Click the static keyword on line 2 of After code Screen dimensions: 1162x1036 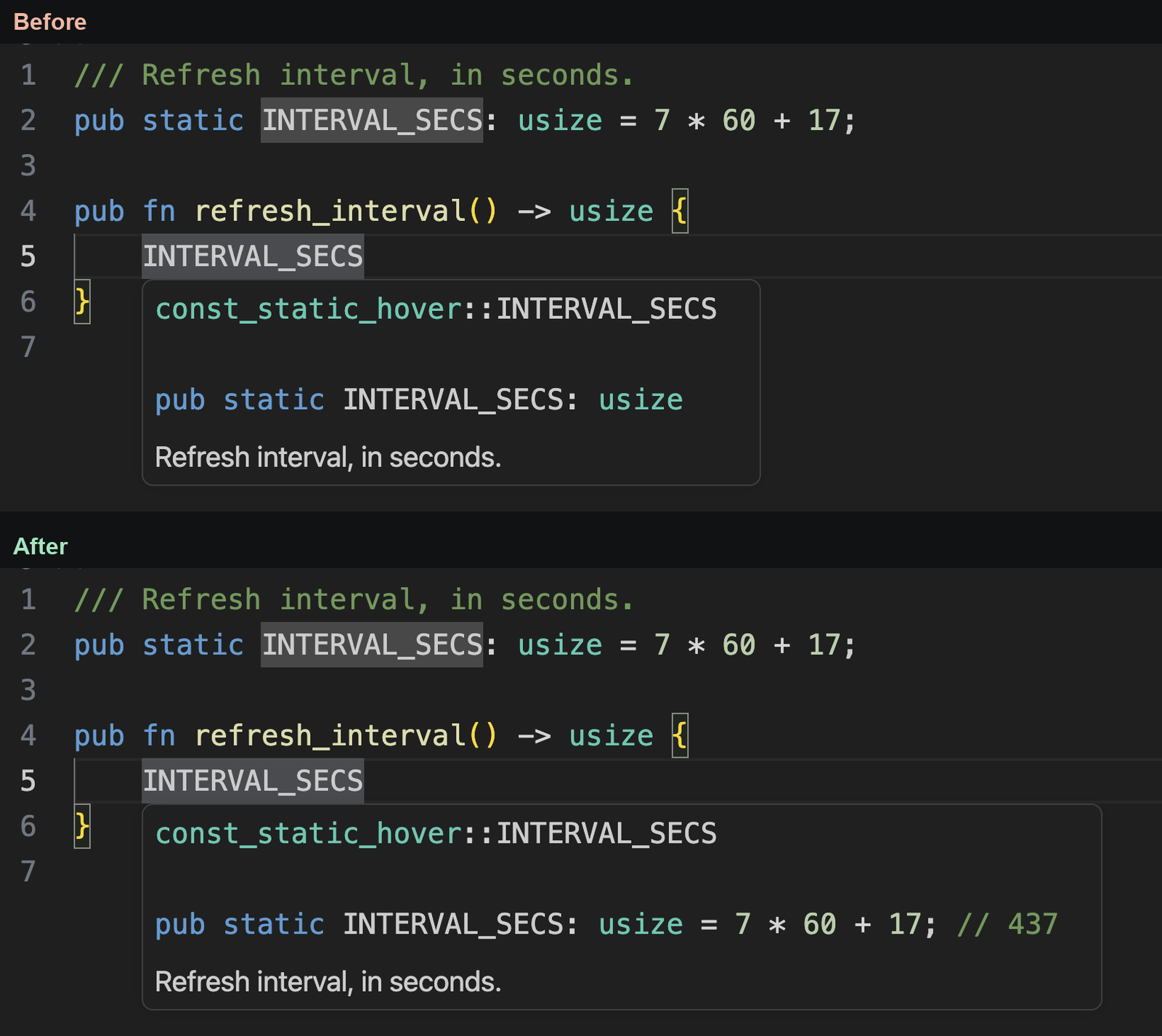pyautogui.click(x=193, y=645)
